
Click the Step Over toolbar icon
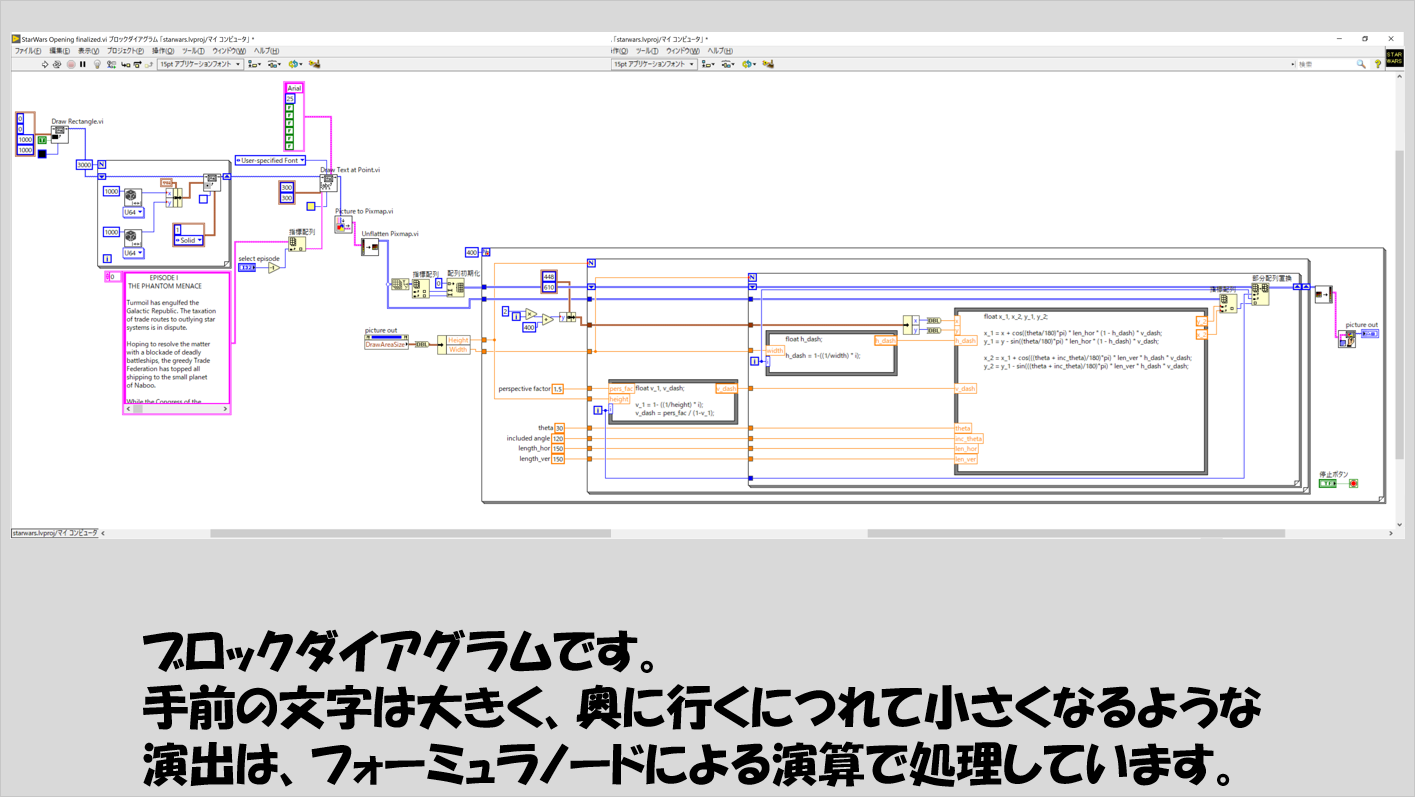(x=138, y=64)
